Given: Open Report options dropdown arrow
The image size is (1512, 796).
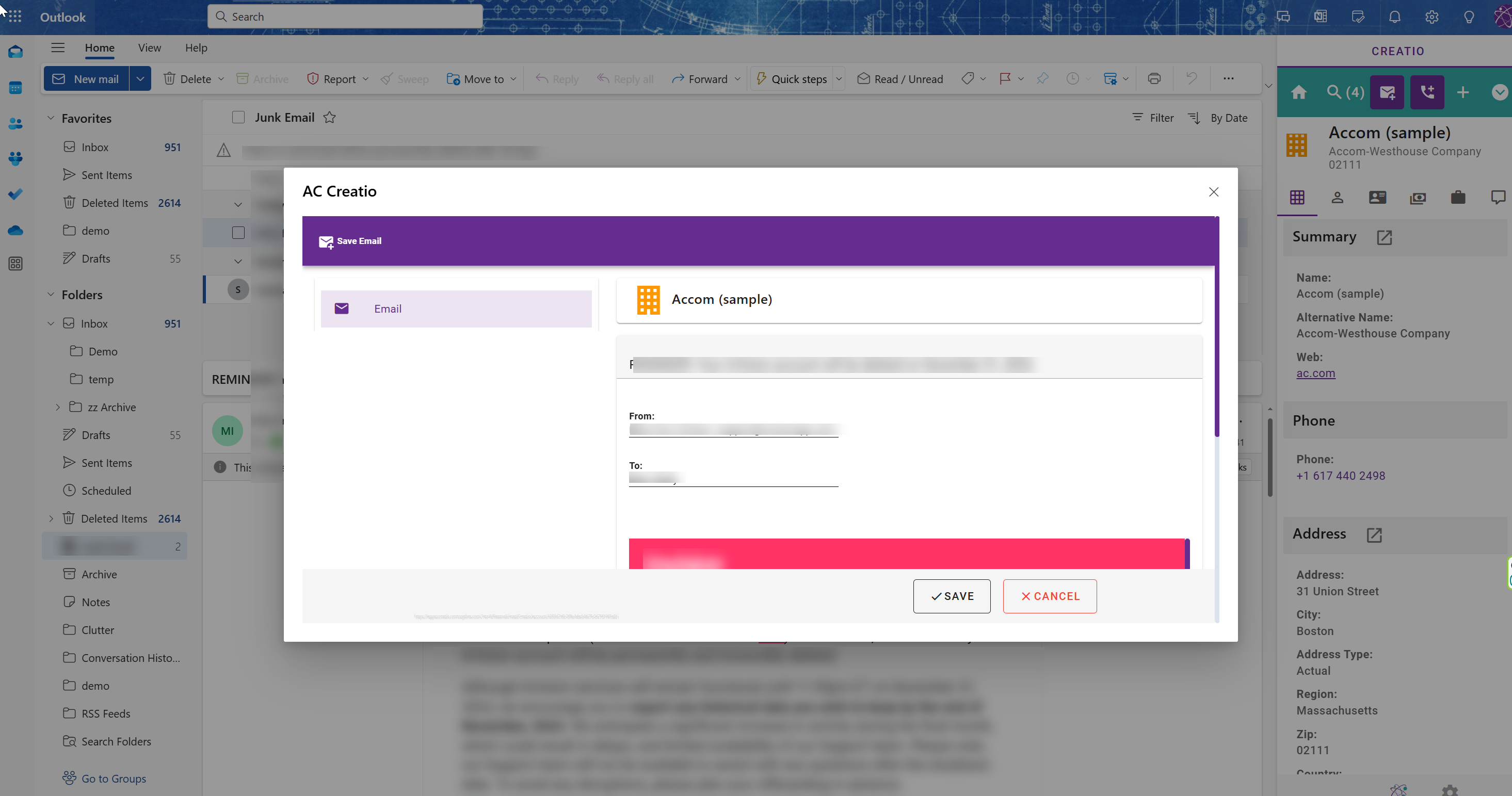Looking at the screenshot, I should coord(366,78).
